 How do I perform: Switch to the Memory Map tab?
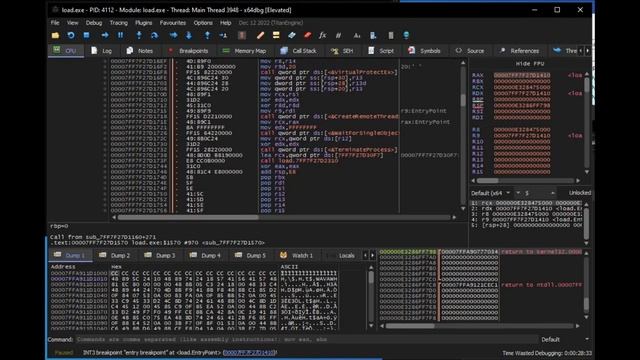coord(244,51)
